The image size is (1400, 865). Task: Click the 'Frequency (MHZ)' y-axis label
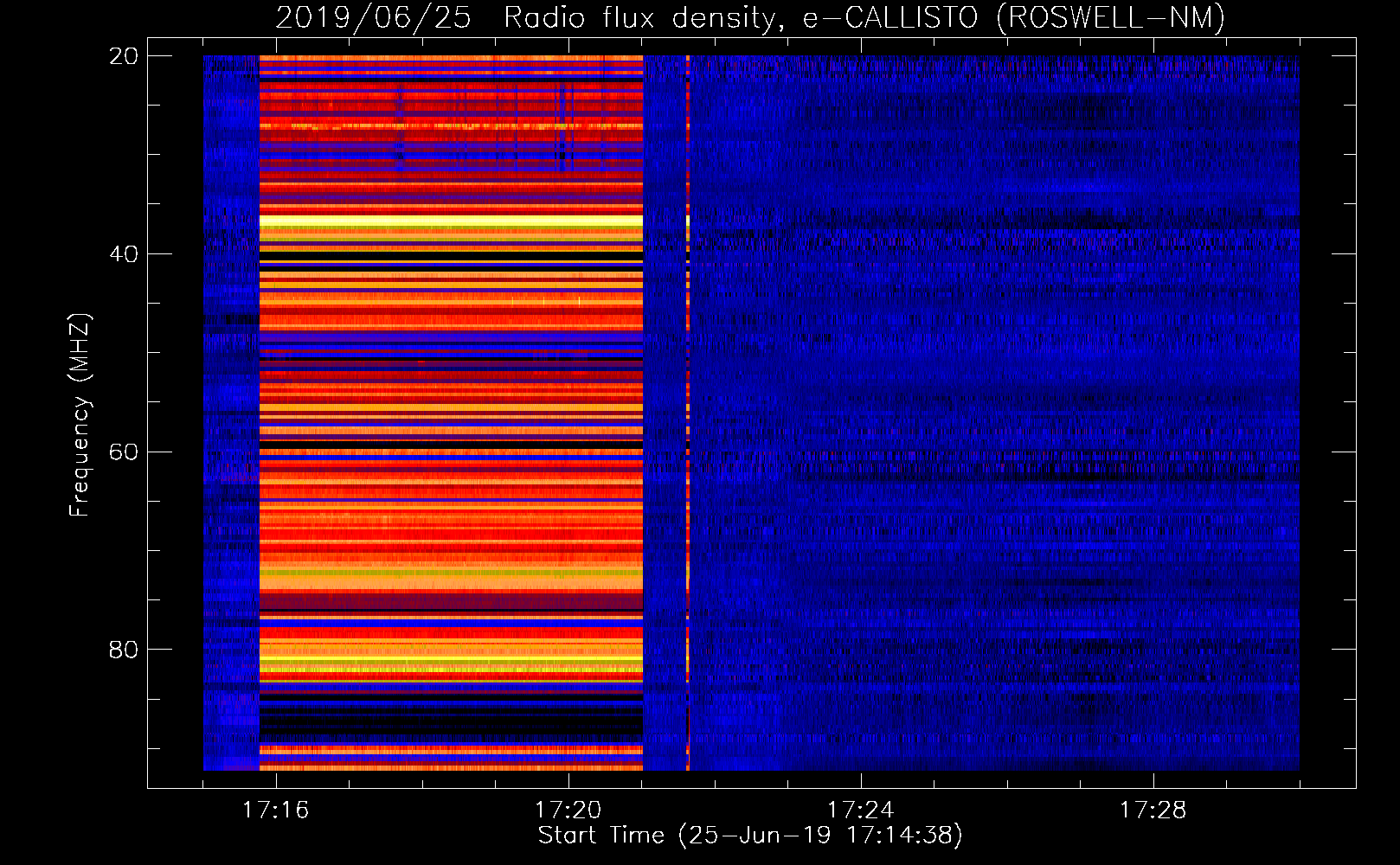click(79, 415)
